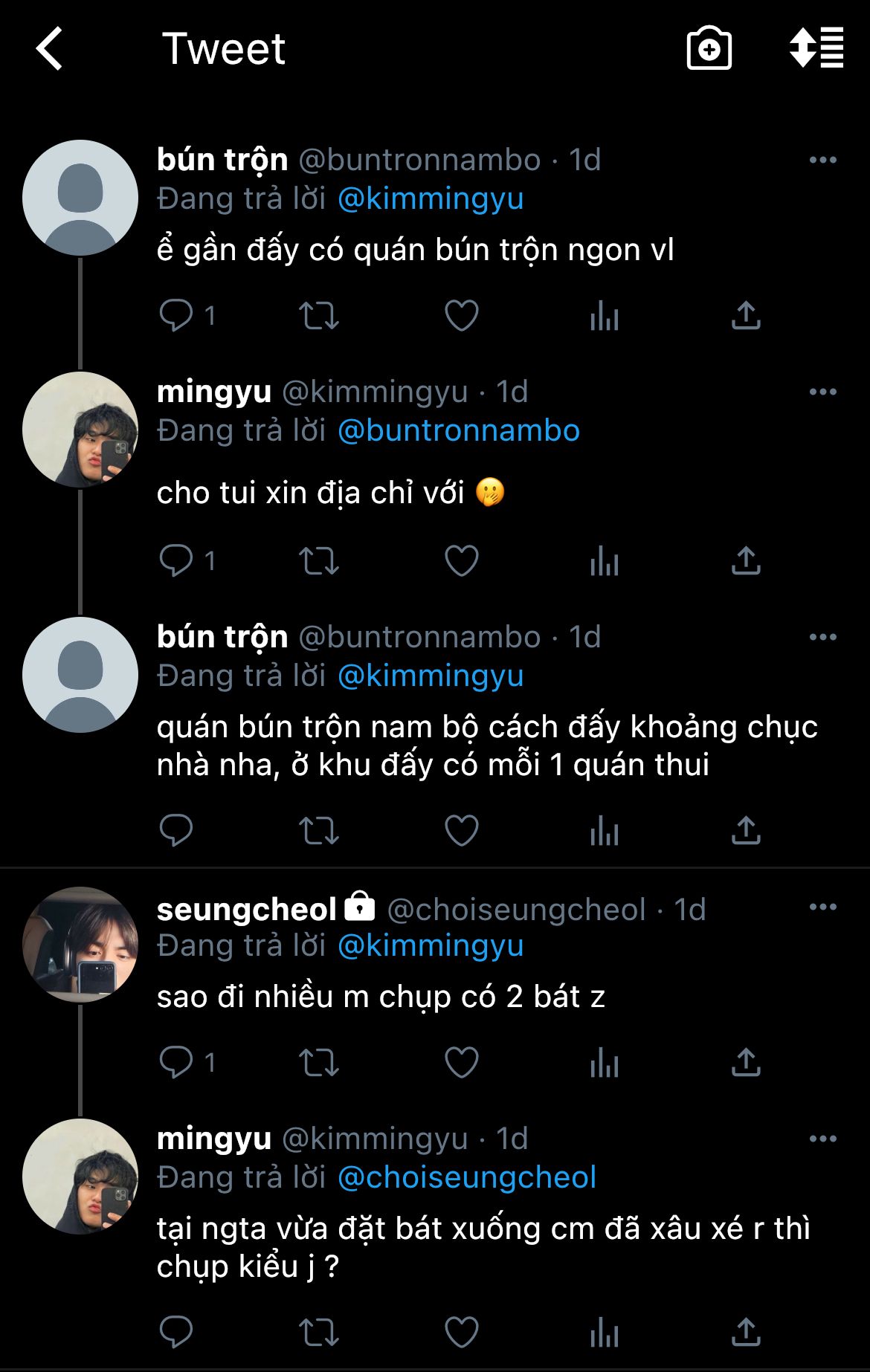Screen dimensions: 870x1372
Task: Like the first bún trộn tweet
Action: point(461,315)
